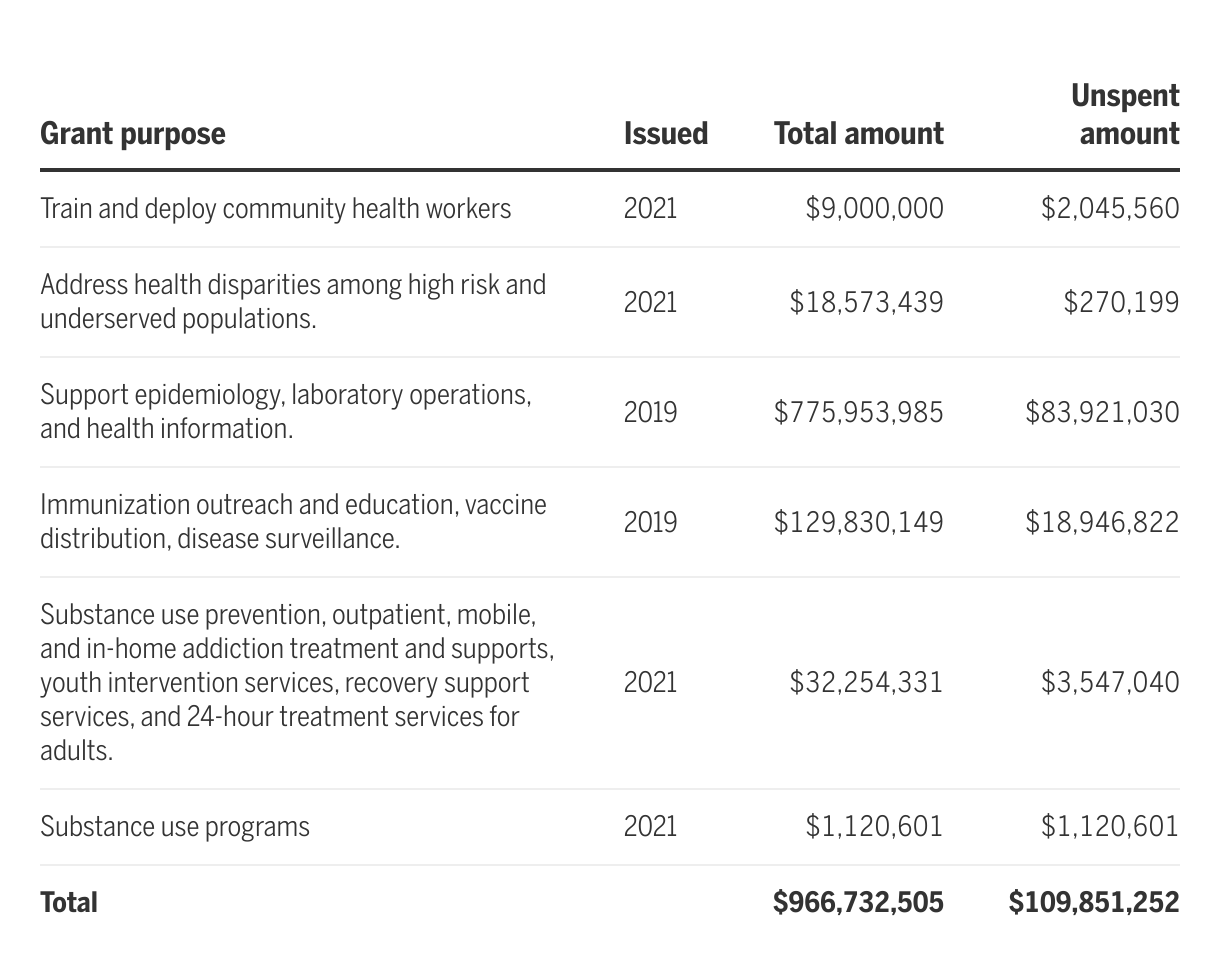The width and height of the screenshot is (1220, 980).
Task: Select the Substance use programs row label
Action: (x=175, y=827)
